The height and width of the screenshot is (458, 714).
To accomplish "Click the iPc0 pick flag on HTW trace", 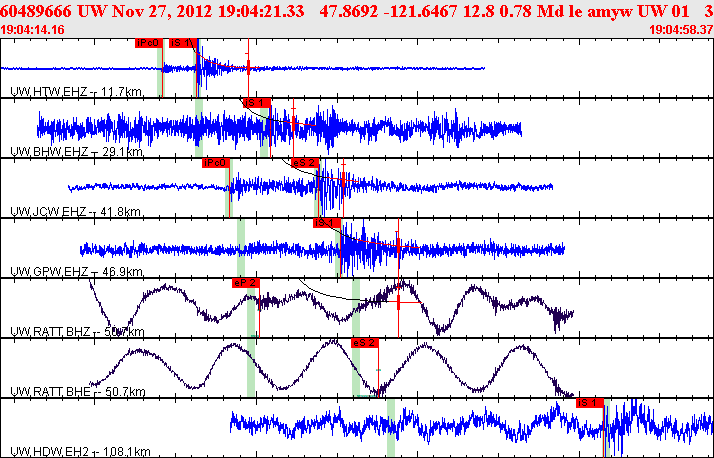I will click(149, 43).
